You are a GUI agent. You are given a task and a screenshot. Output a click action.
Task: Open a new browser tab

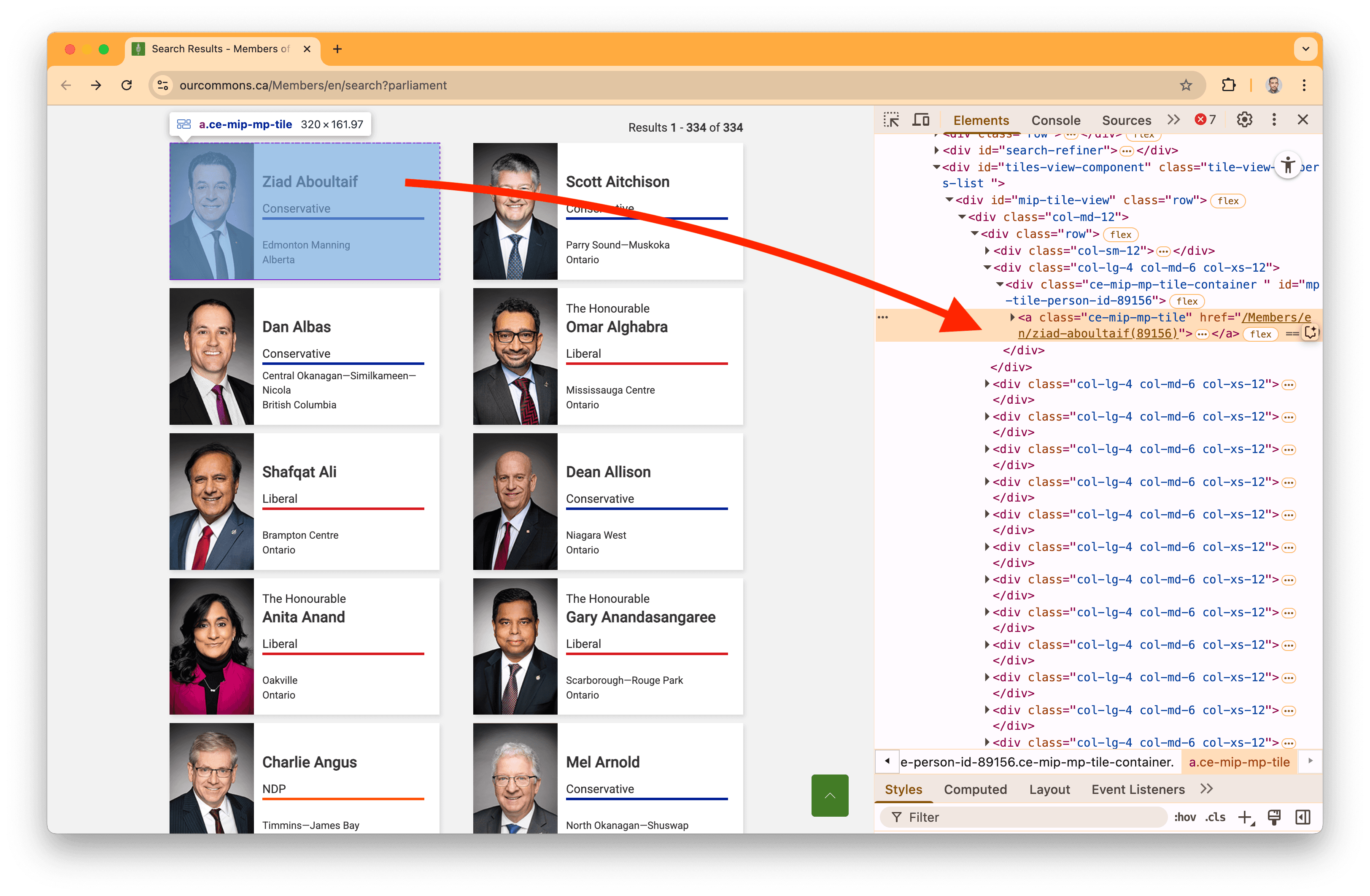pos(338,49)
